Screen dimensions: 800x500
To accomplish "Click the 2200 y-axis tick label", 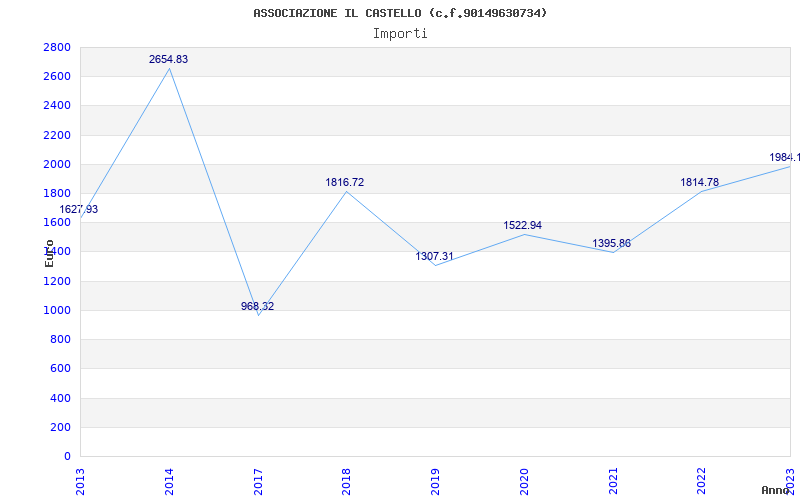I will coord(57,135).
